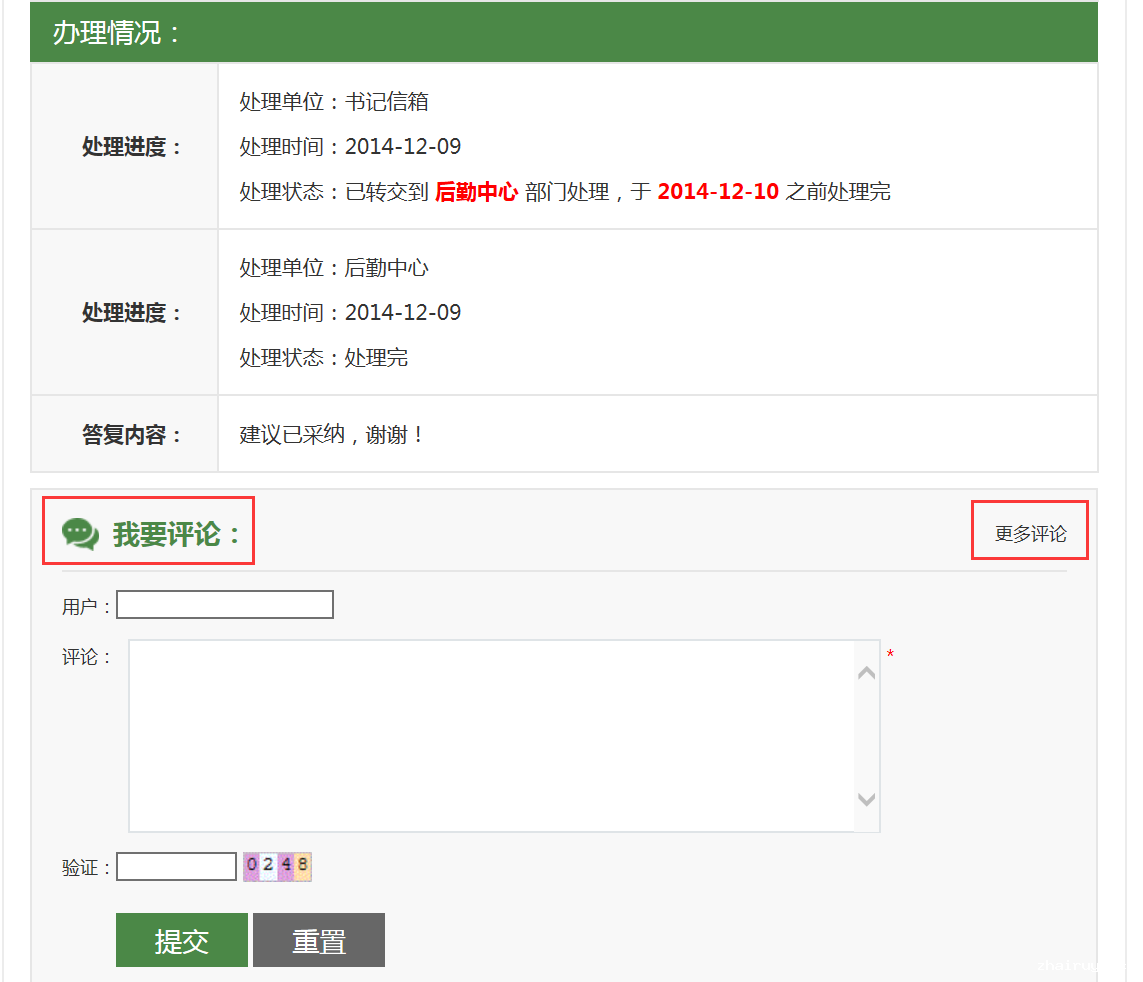
Task: Click the 办理情况 green header bar
Action: 564,33
